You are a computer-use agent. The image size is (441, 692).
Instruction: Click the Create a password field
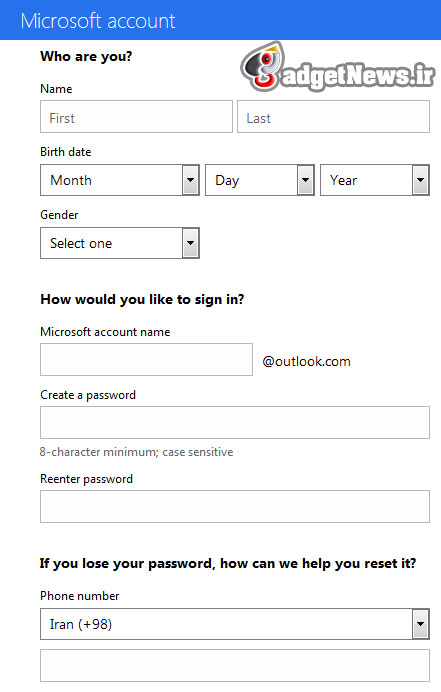pyautogui.click(x=235, y=422)
